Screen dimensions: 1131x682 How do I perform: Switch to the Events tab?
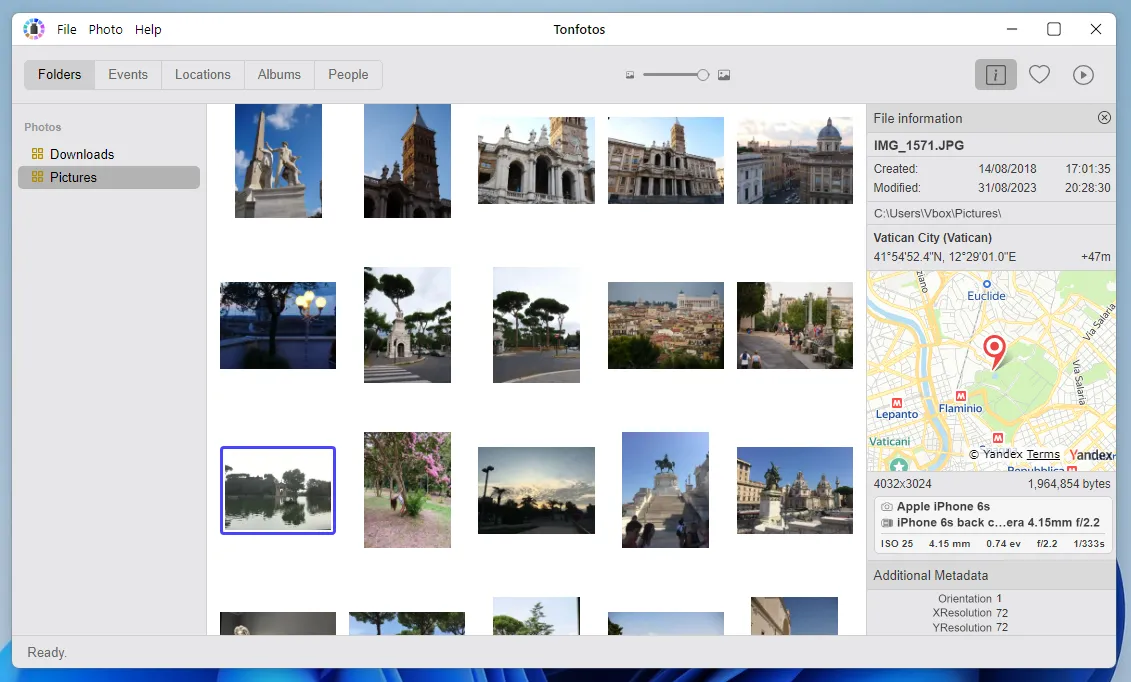(x=128, y=75)
